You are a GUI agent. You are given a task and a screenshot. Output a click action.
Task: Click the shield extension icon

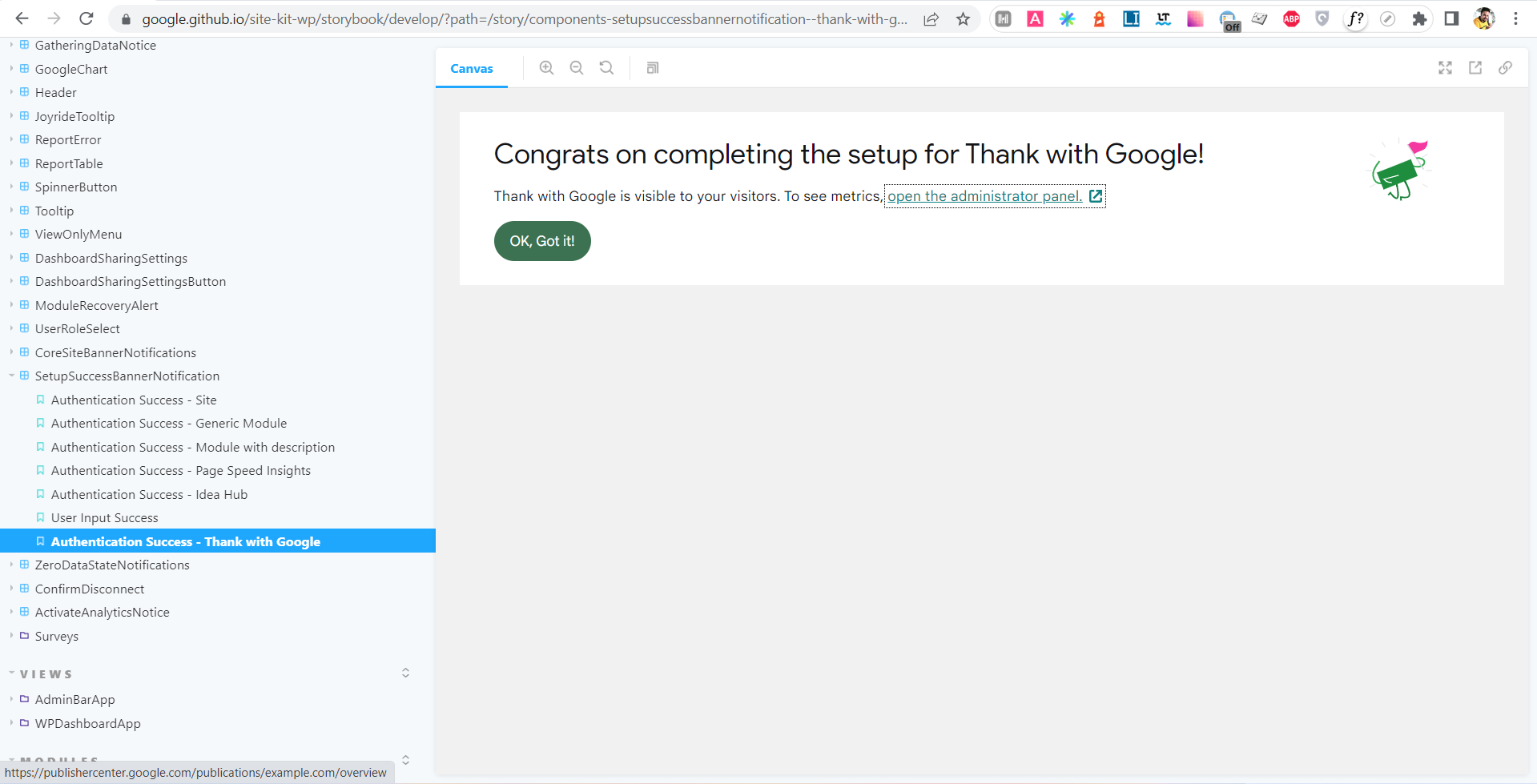pos(1322,18)
